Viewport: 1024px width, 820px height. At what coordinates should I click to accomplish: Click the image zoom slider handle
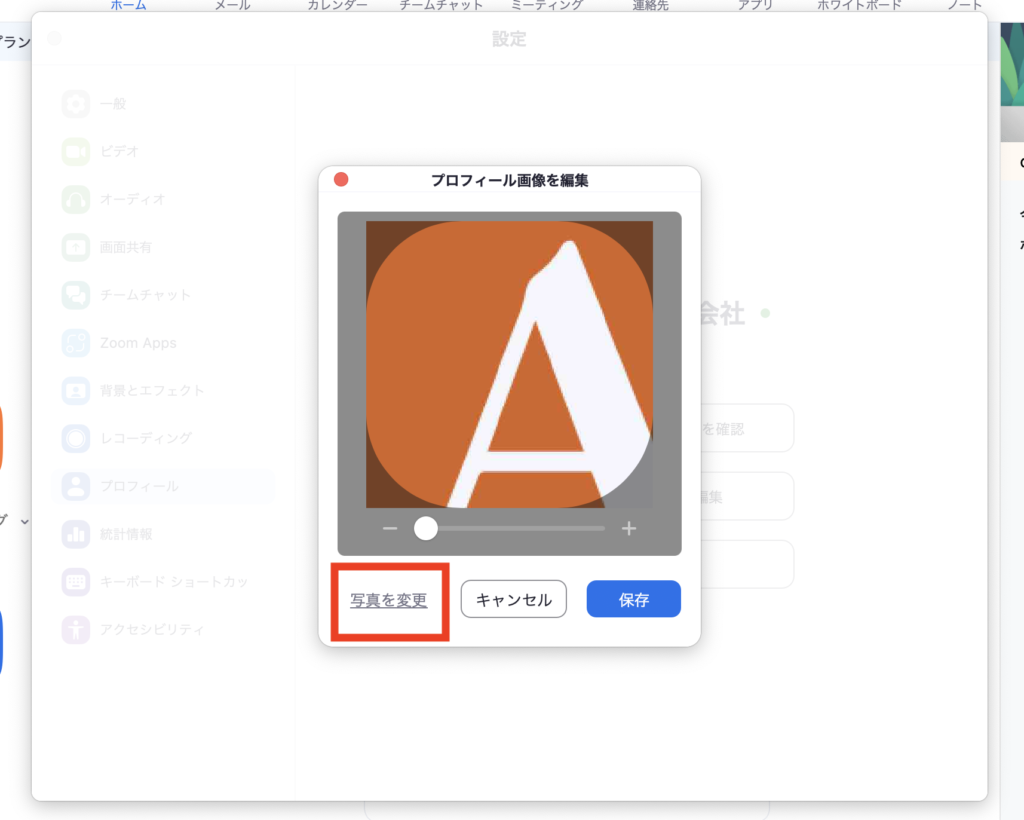[426, 528]
